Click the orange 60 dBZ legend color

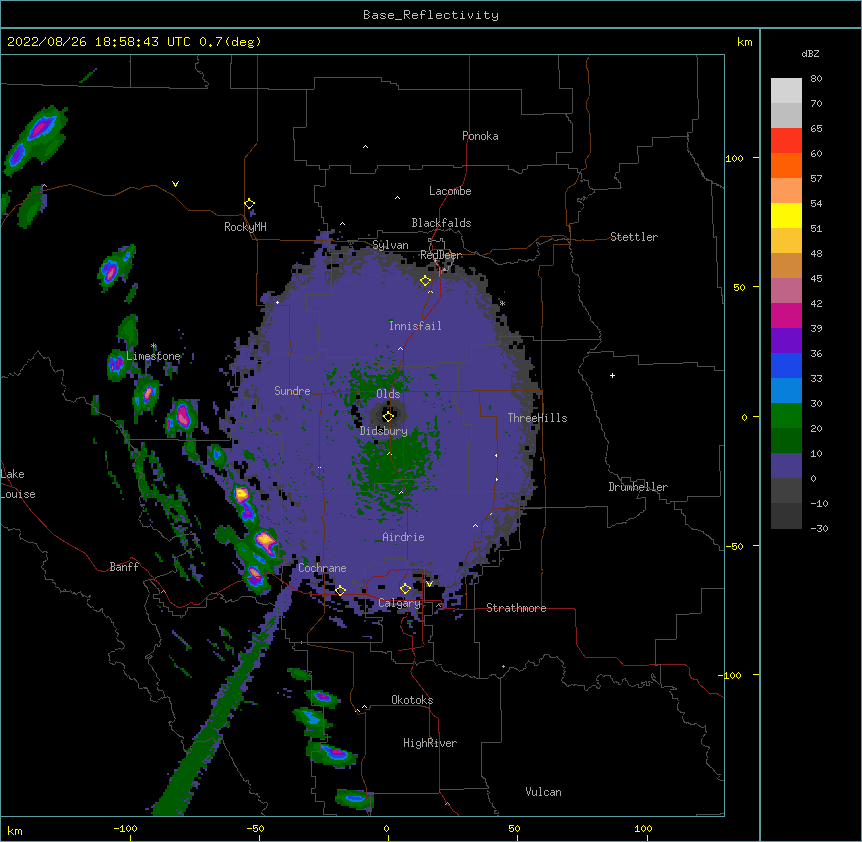786,165
